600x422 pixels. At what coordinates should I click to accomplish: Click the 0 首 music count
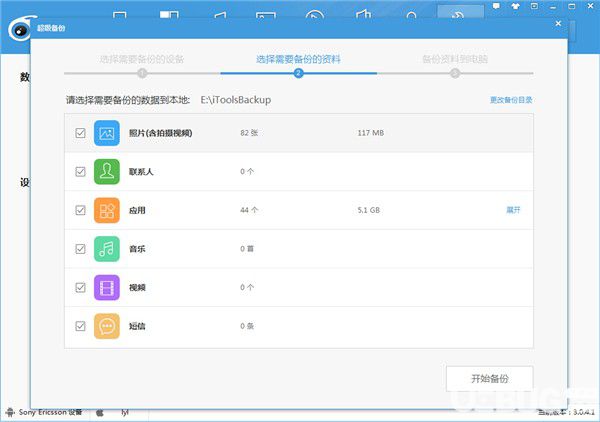pos(247,249)
